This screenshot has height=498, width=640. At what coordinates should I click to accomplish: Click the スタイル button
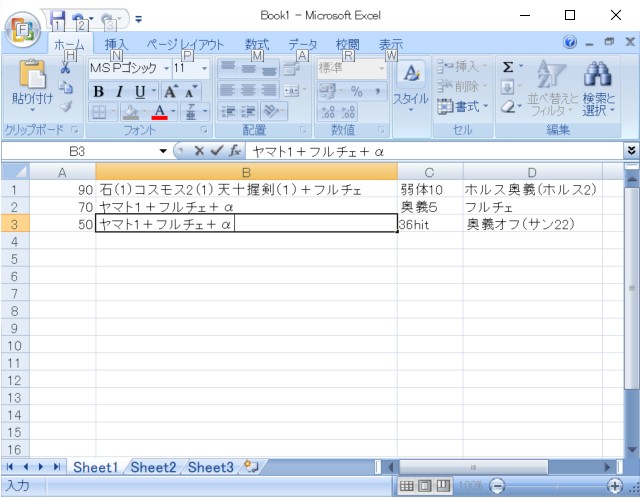410,85
